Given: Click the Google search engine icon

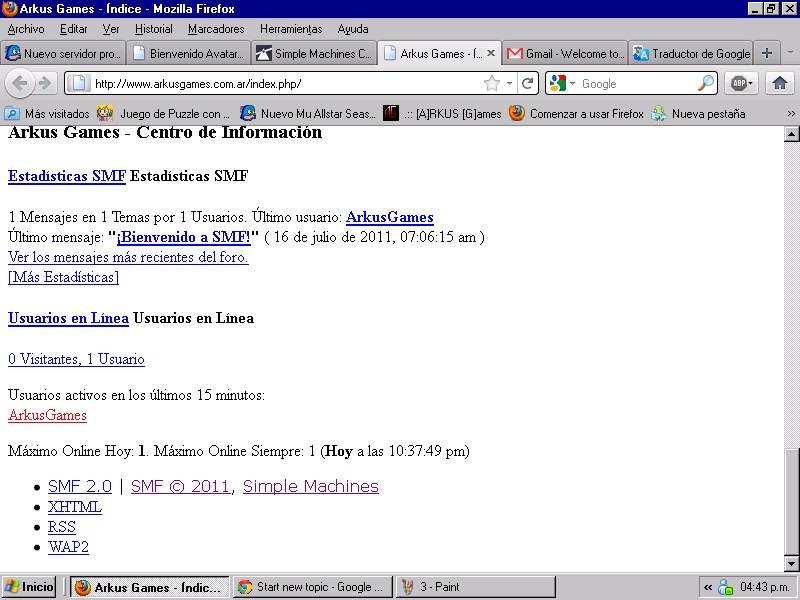Looking at the screenshot, I should pos(558,83).
